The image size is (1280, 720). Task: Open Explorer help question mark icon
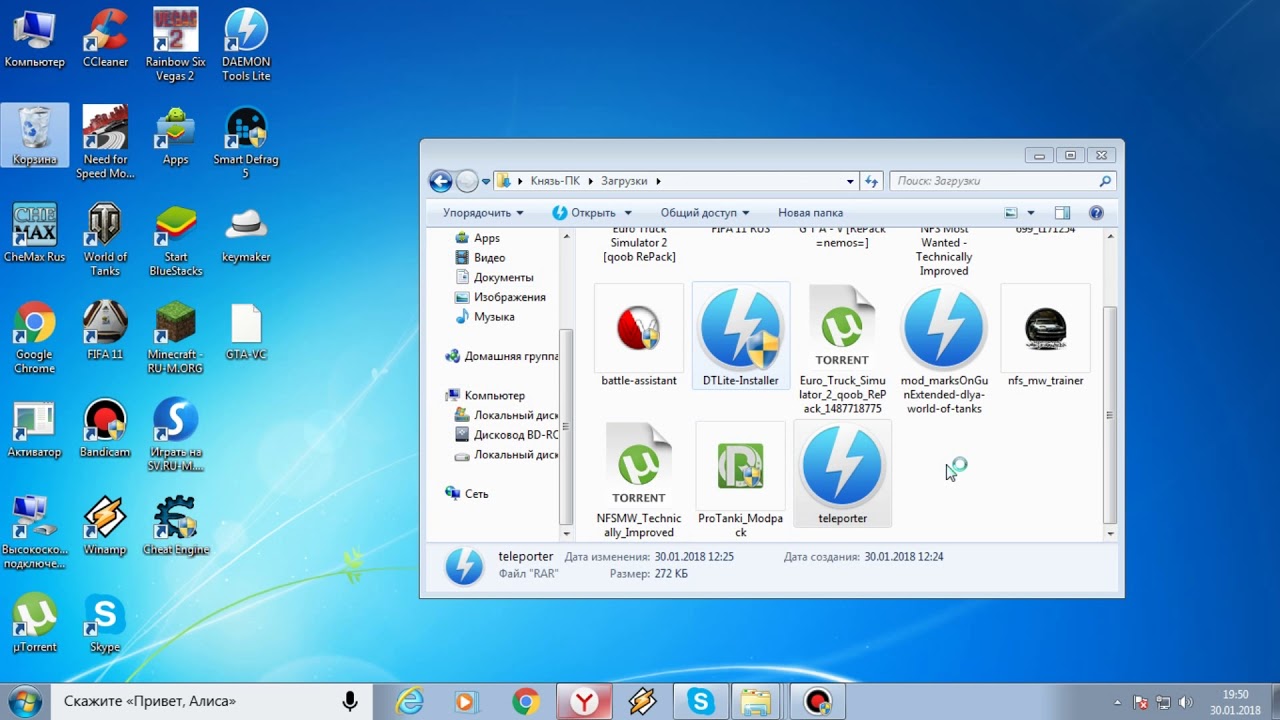1096,213
